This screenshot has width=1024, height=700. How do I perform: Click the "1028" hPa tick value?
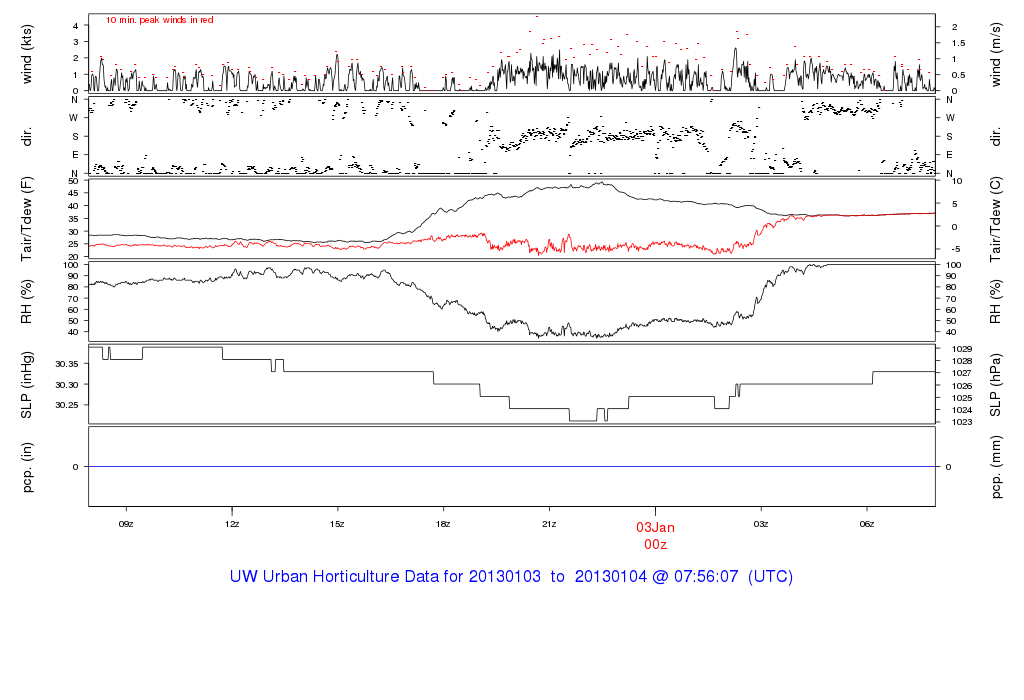pos(962,361)
